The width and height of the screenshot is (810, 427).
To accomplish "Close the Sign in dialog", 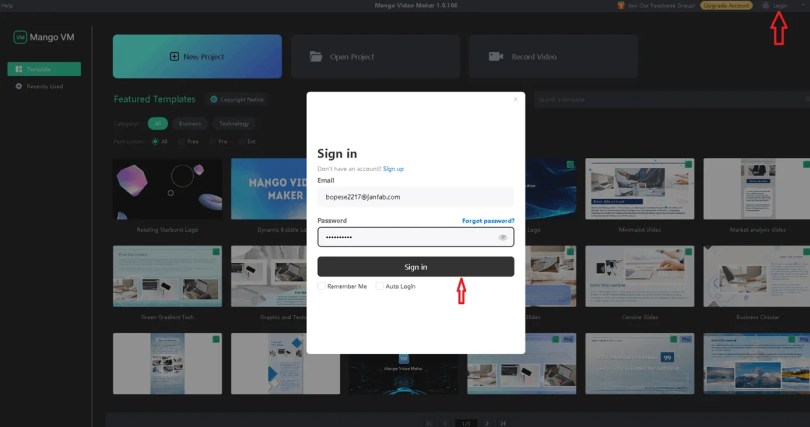I will tap(516, 99).
